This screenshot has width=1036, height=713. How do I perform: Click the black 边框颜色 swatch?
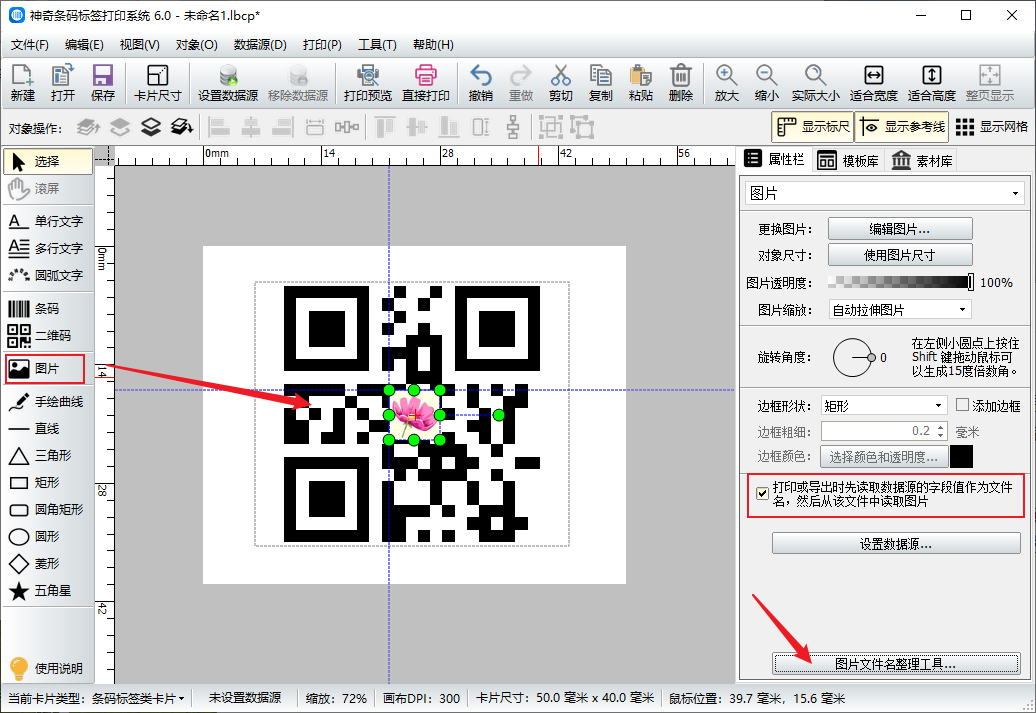(961, 457)
